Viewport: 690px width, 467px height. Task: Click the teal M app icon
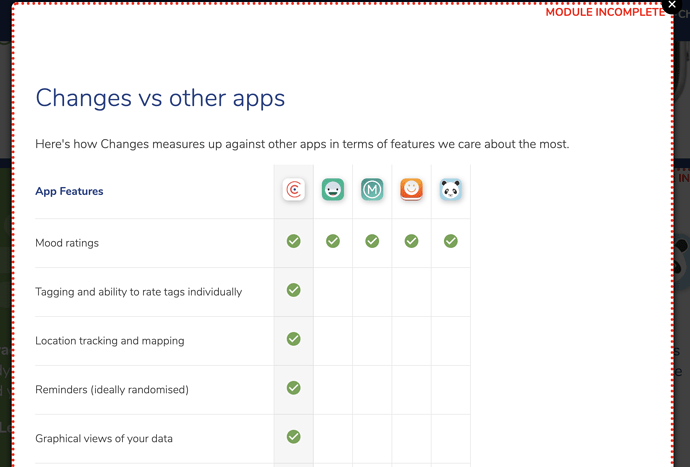coord(372,190)
